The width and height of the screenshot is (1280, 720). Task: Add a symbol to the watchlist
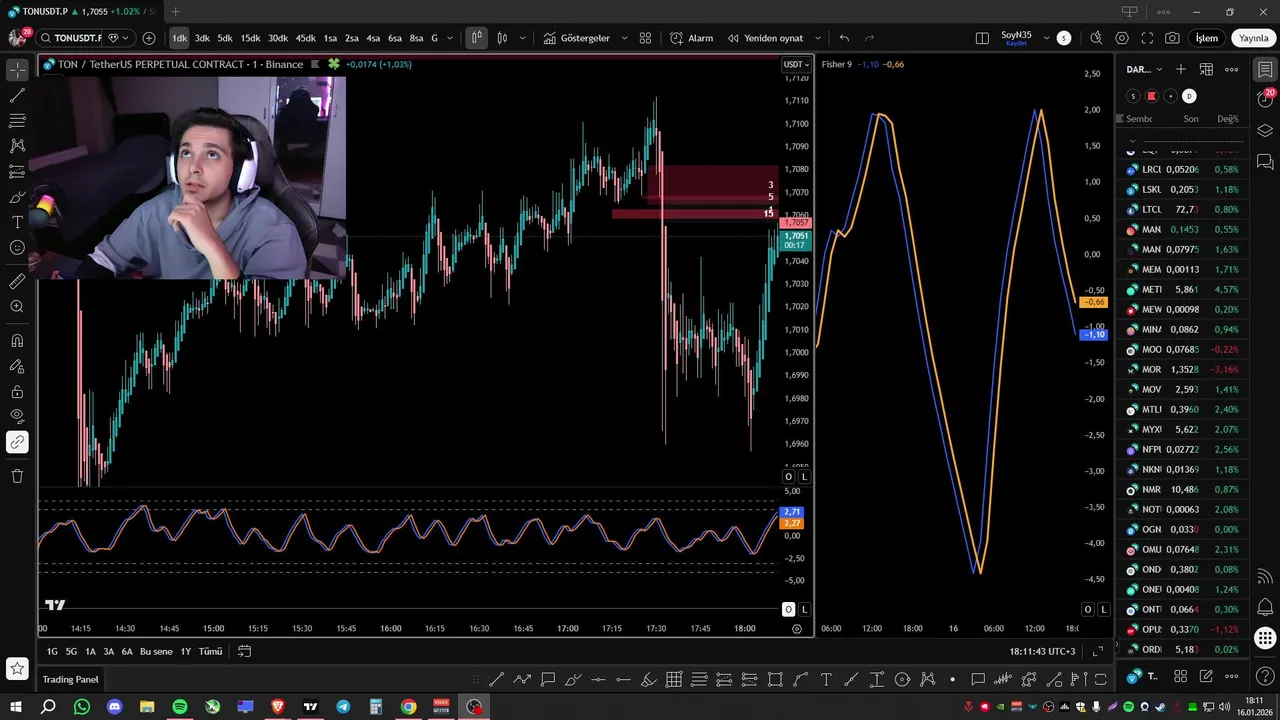click(1181, 69)
